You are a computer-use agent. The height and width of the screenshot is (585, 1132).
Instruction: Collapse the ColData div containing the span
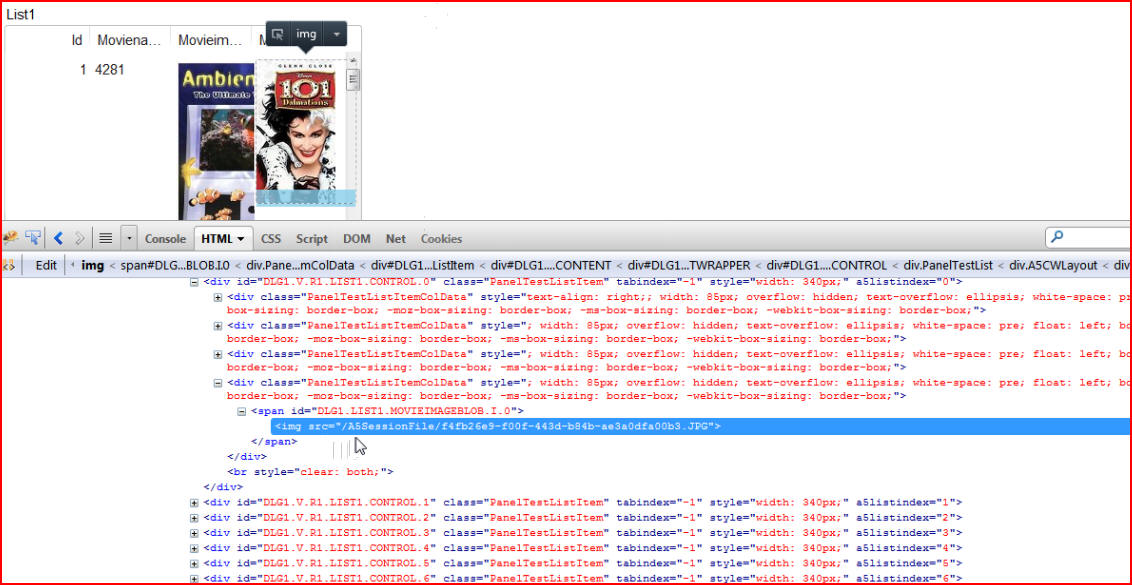(x=217, y=383)
